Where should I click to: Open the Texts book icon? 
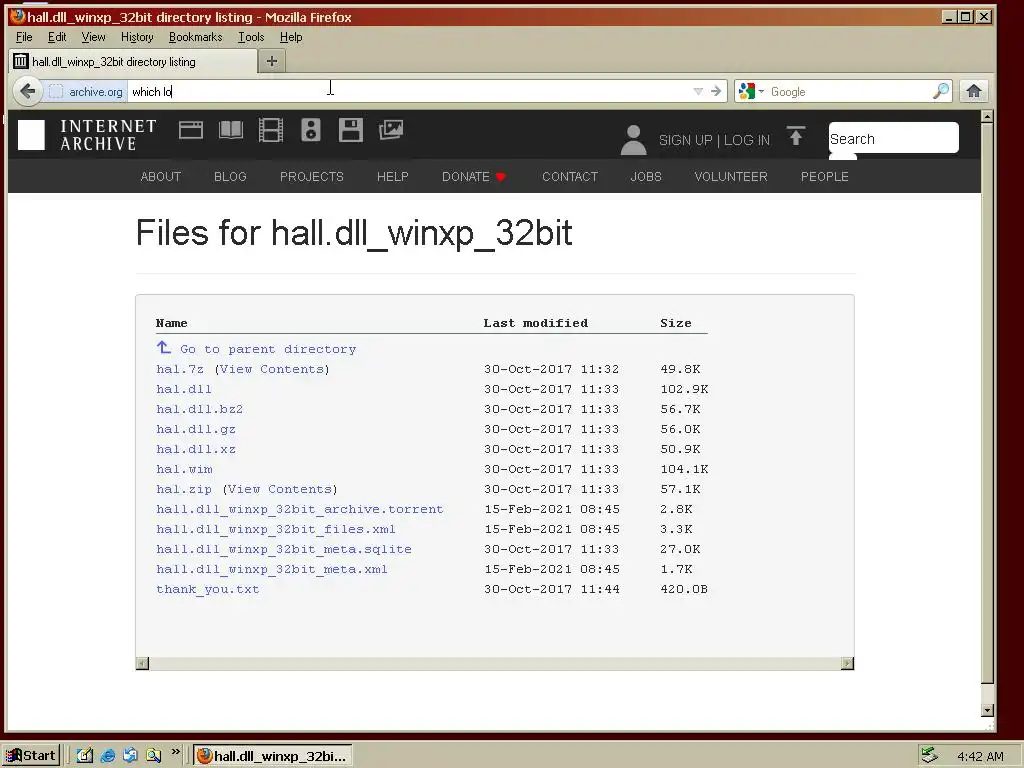pyautogui.click(x=231, y=130)
